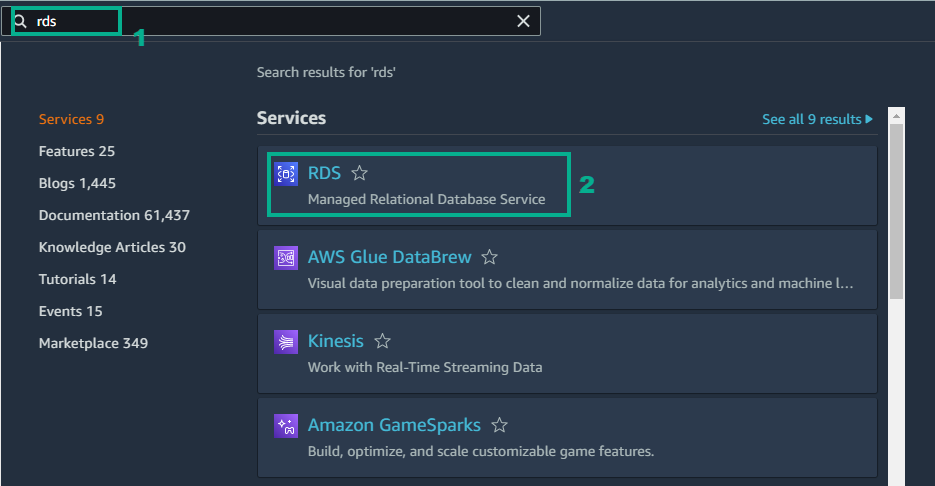Screen dimensions: 935x486
Task: Expand See all 9 results
Action: point(817,119)
